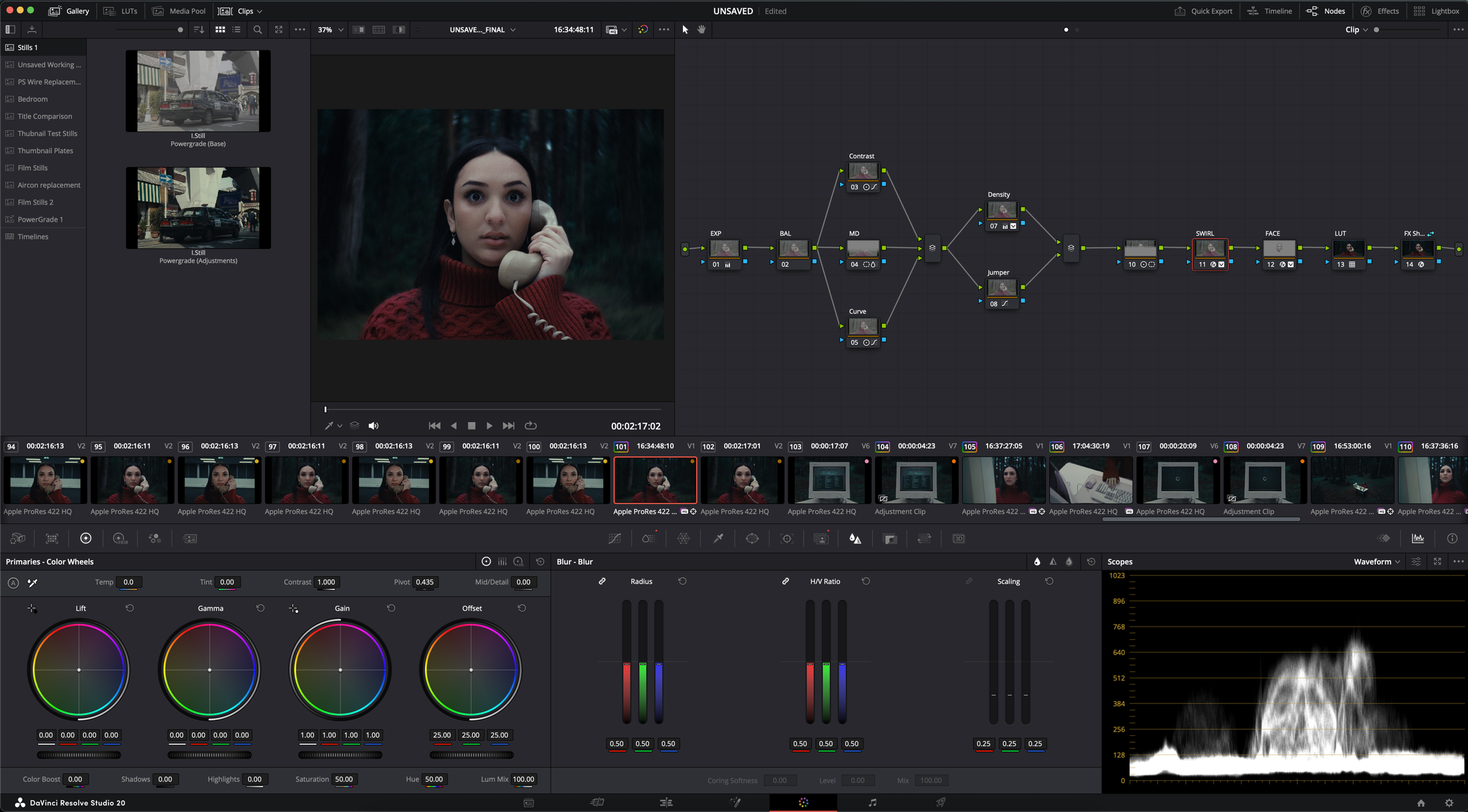Open the Curves palette icon

point(614,538)
